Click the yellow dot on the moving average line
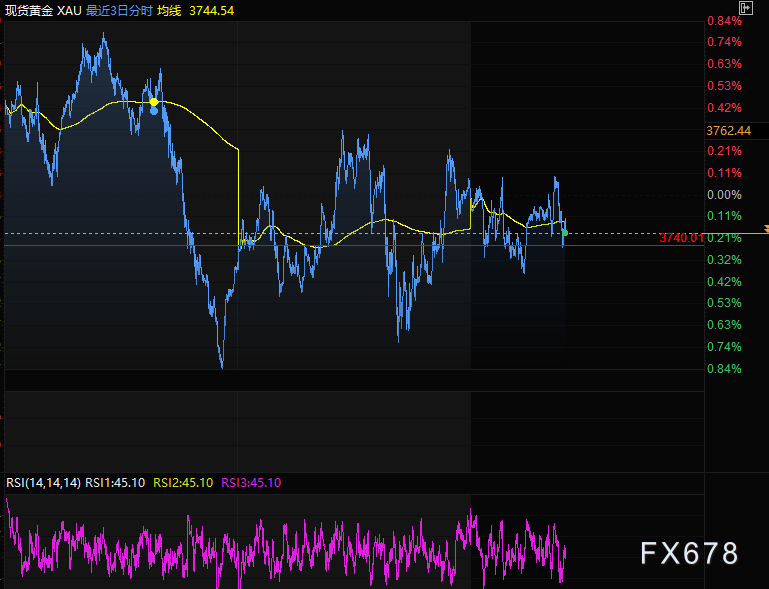The width and height of the screenshot is (769, 589). 154,102
